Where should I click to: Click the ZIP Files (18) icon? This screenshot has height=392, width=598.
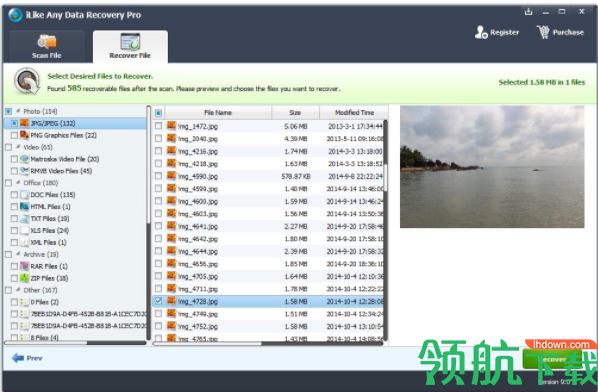24,278
